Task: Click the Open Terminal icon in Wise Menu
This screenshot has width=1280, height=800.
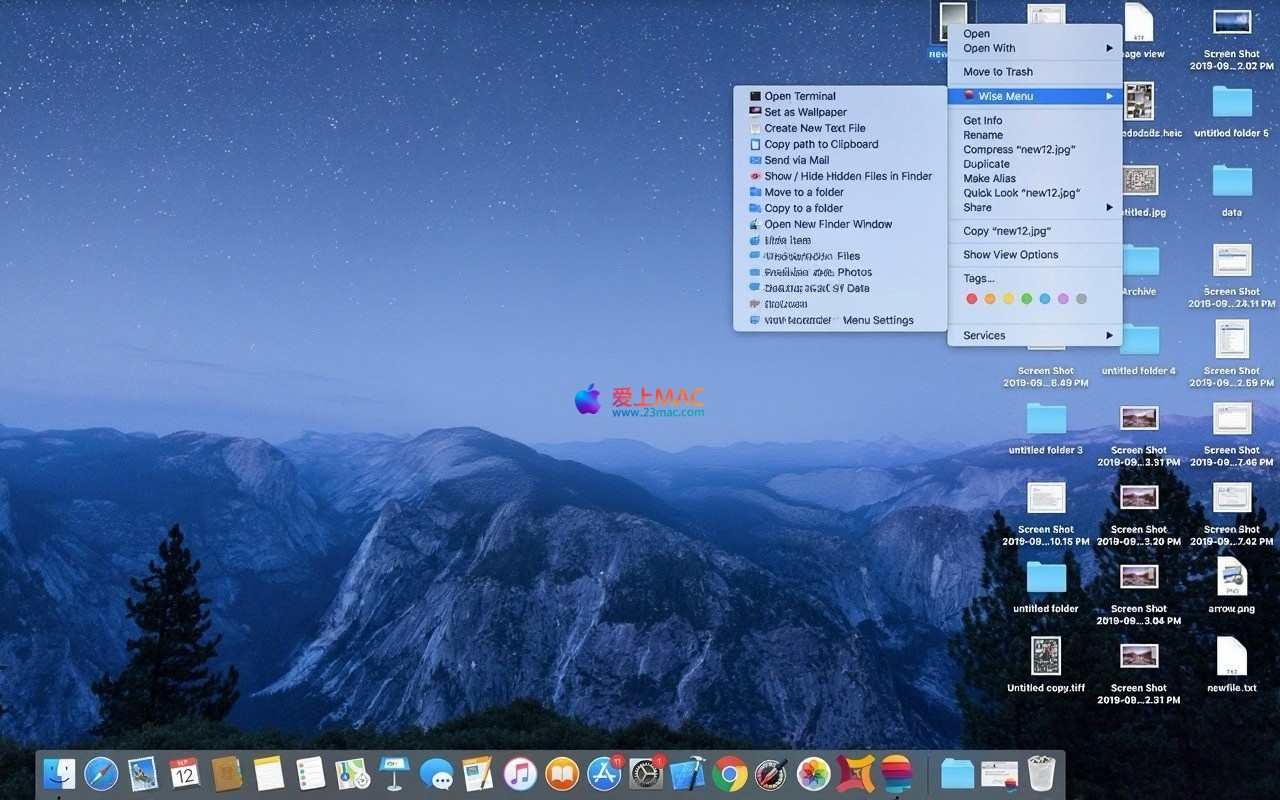Action: [x=755, y=97]
